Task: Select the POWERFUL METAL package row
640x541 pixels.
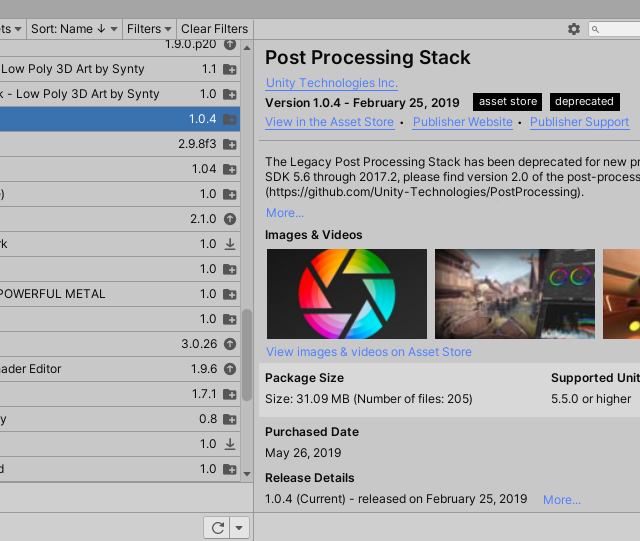Action: (x=120, y=294)
